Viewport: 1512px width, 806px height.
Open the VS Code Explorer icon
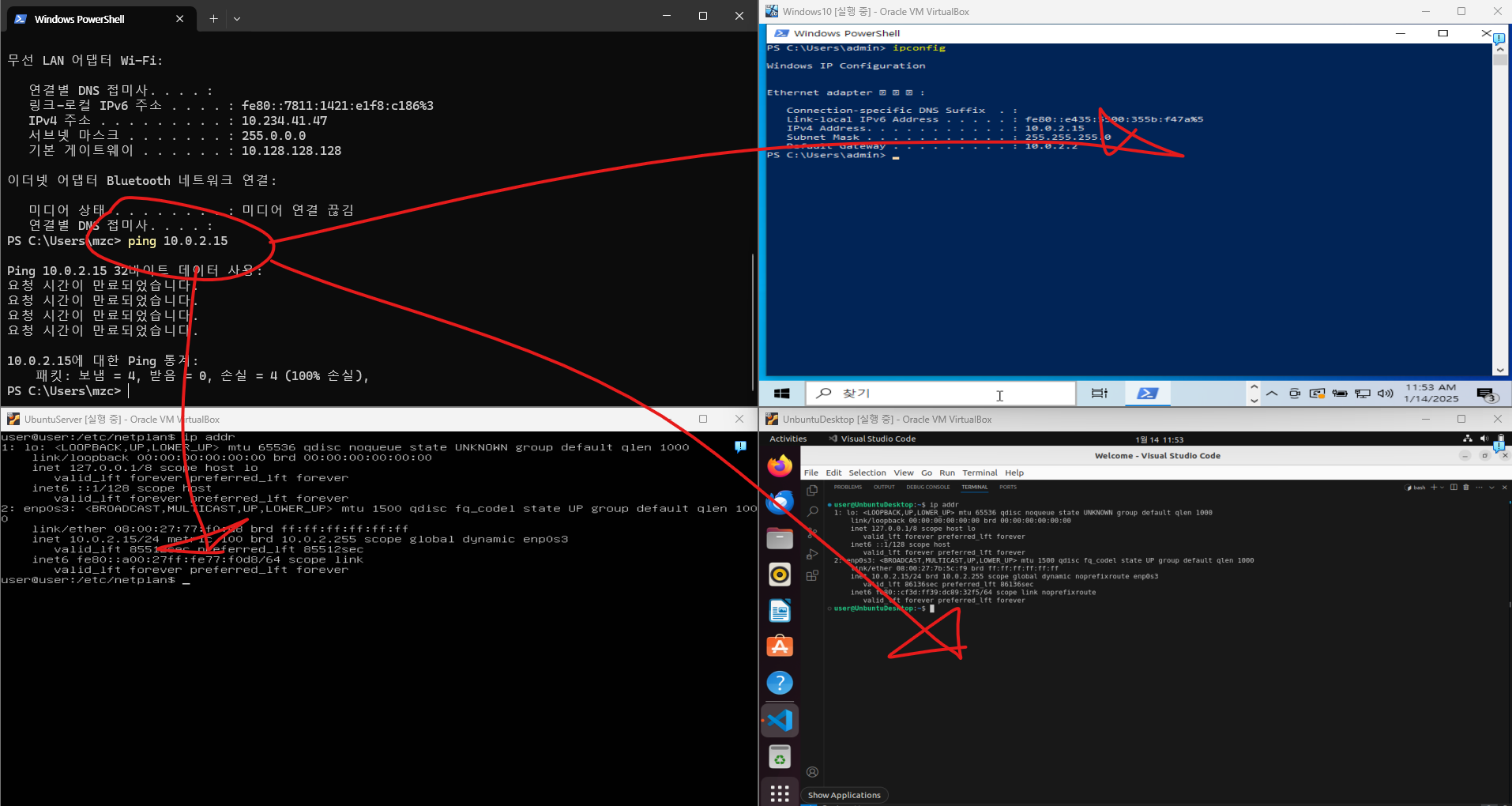[x=812, y=491]
